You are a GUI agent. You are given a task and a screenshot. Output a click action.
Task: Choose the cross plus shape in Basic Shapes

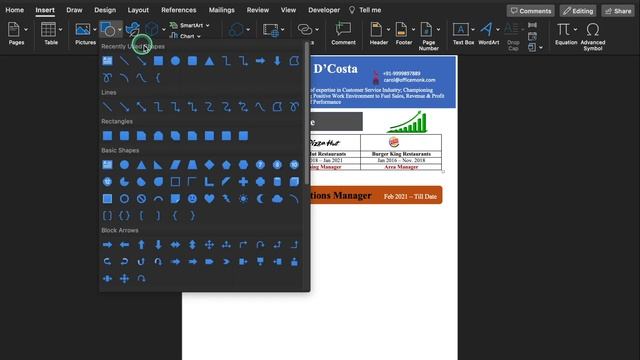243,182
